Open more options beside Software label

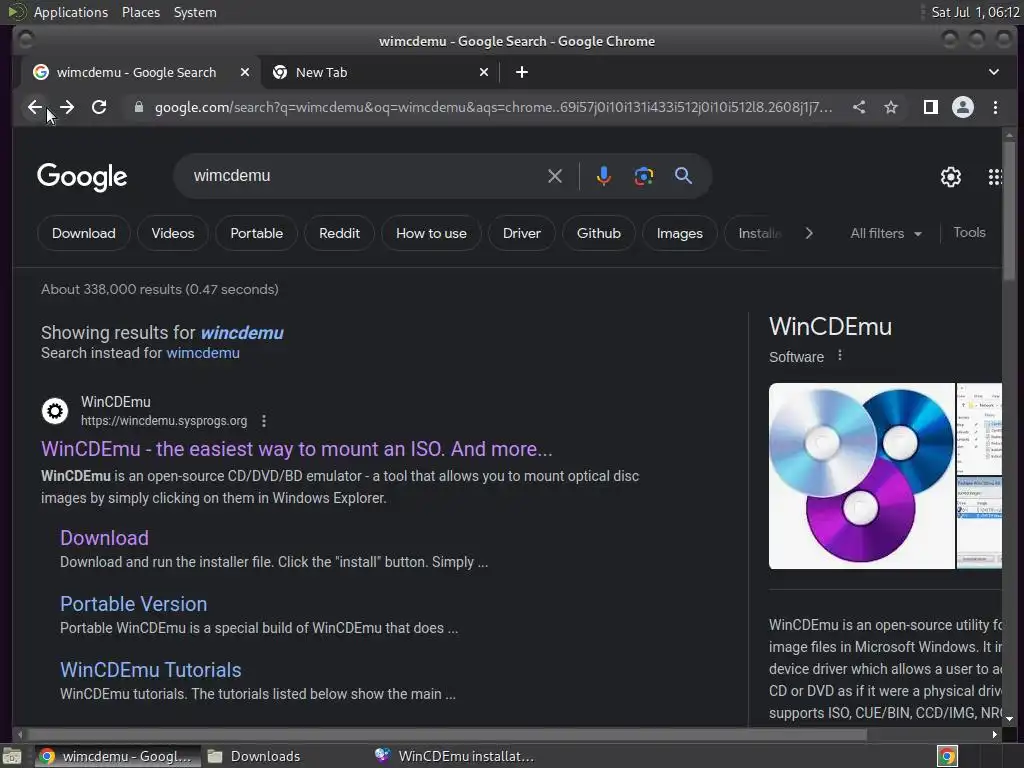[840, 356]
